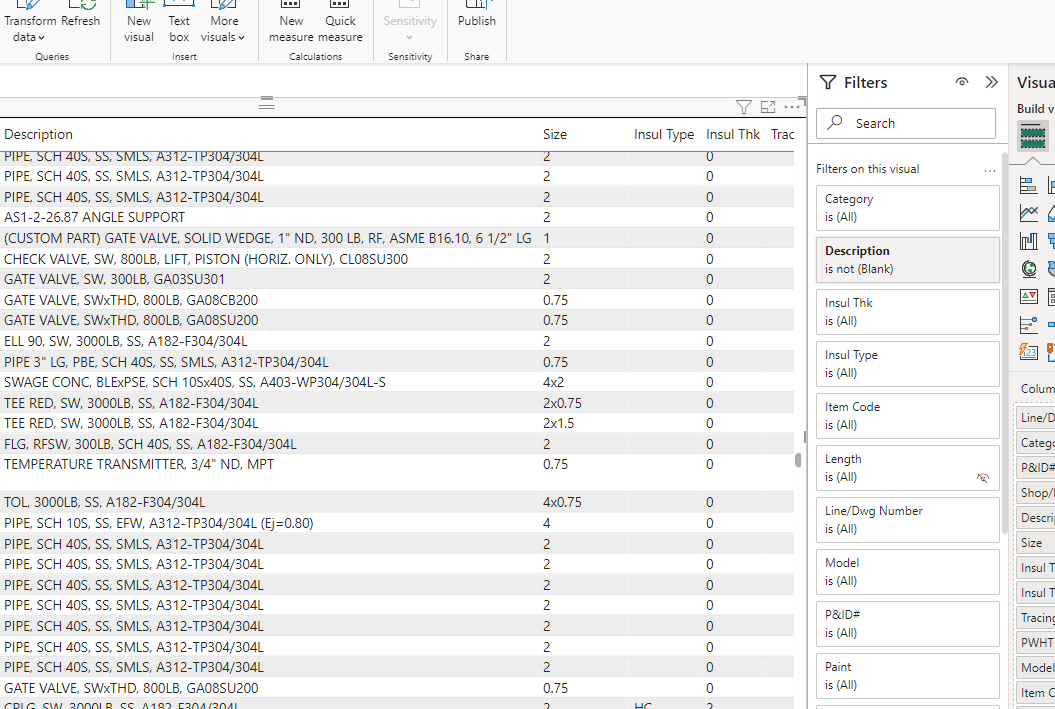The image size is (1055, 709).
Task: Collapse the Filters pane with the chevron
Action: (991, 82)
